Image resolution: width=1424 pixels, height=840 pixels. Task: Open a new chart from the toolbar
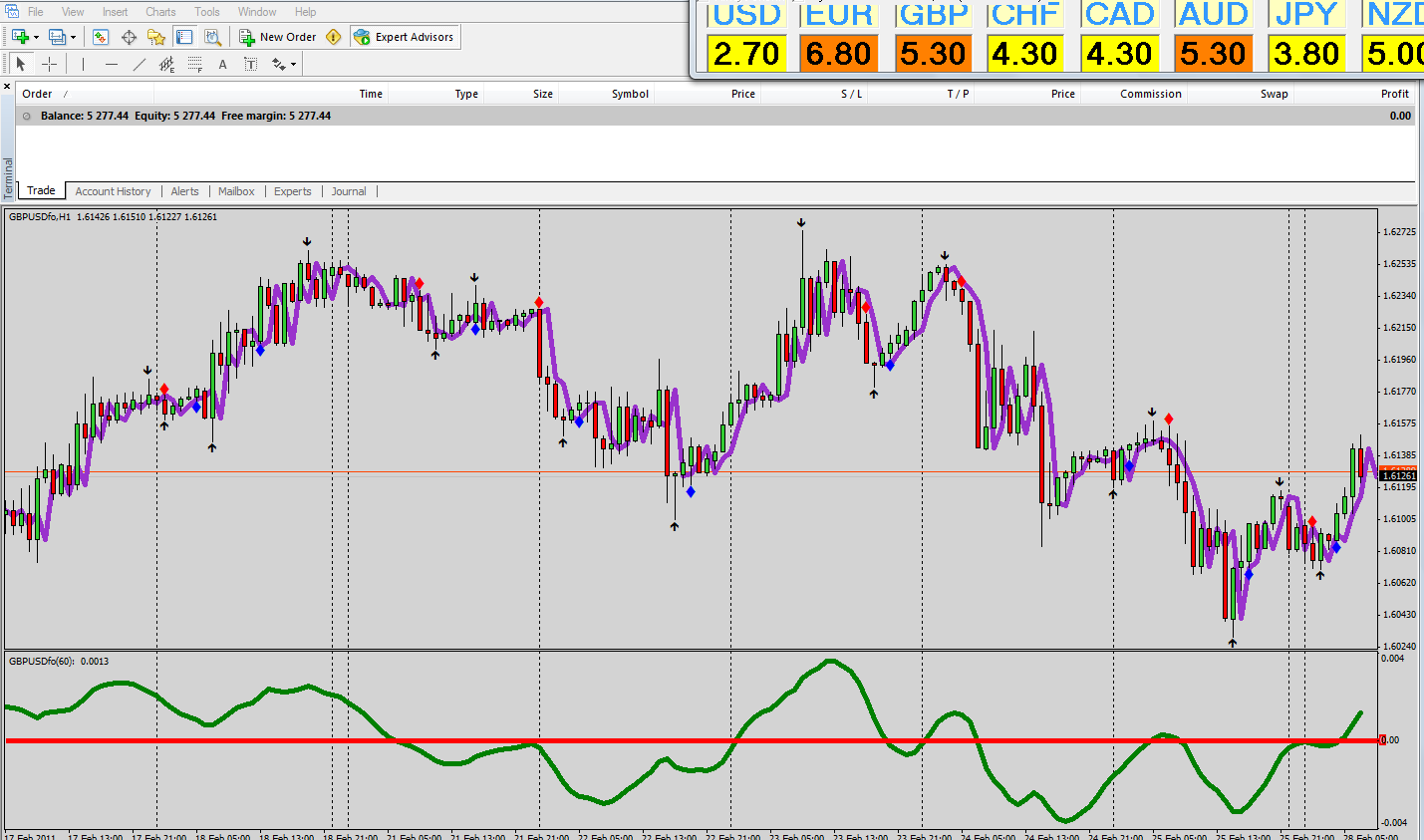(x=19, y=37)
